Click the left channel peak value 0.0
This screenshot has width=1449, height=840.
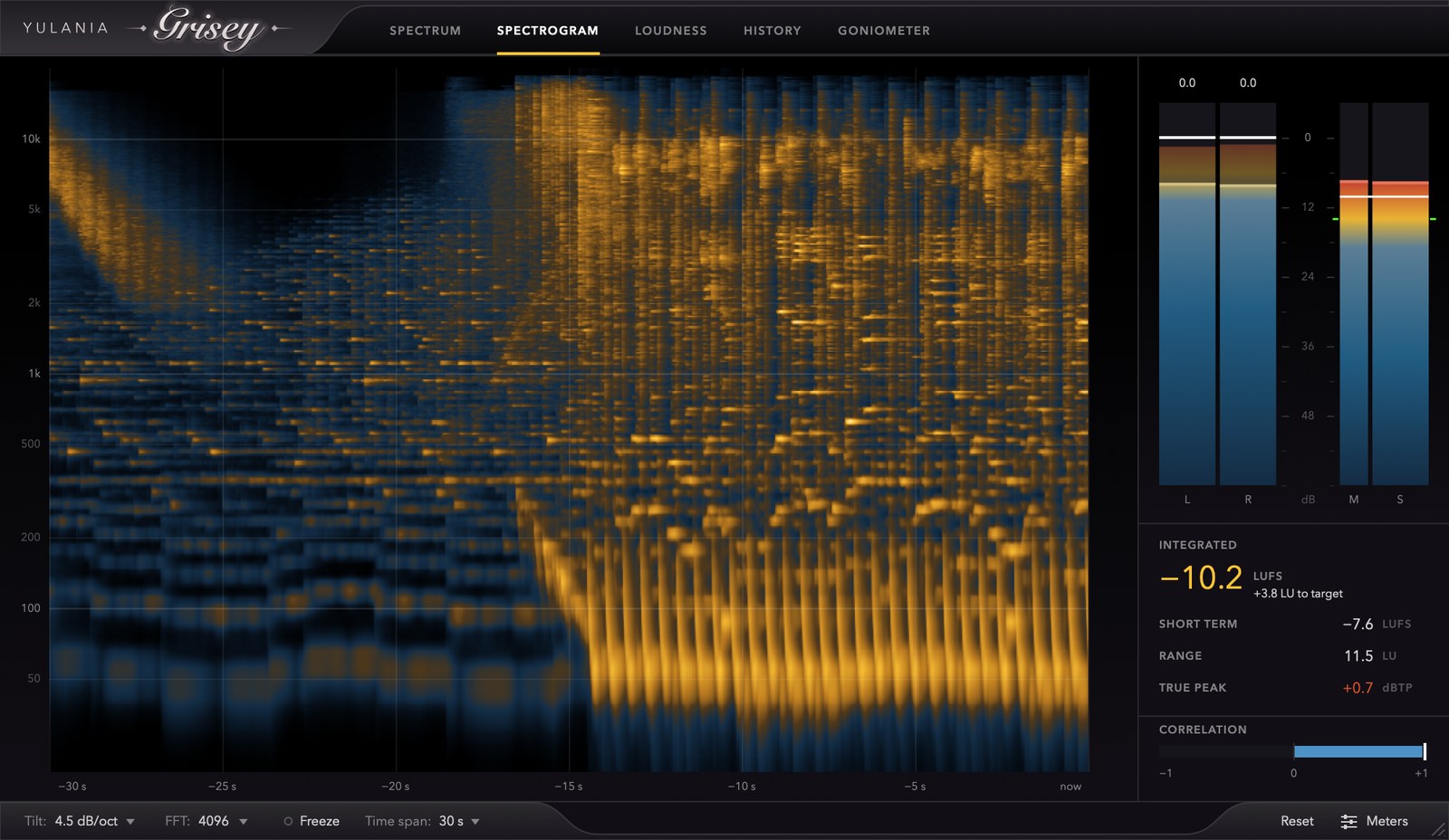[x=1187, y=82]
